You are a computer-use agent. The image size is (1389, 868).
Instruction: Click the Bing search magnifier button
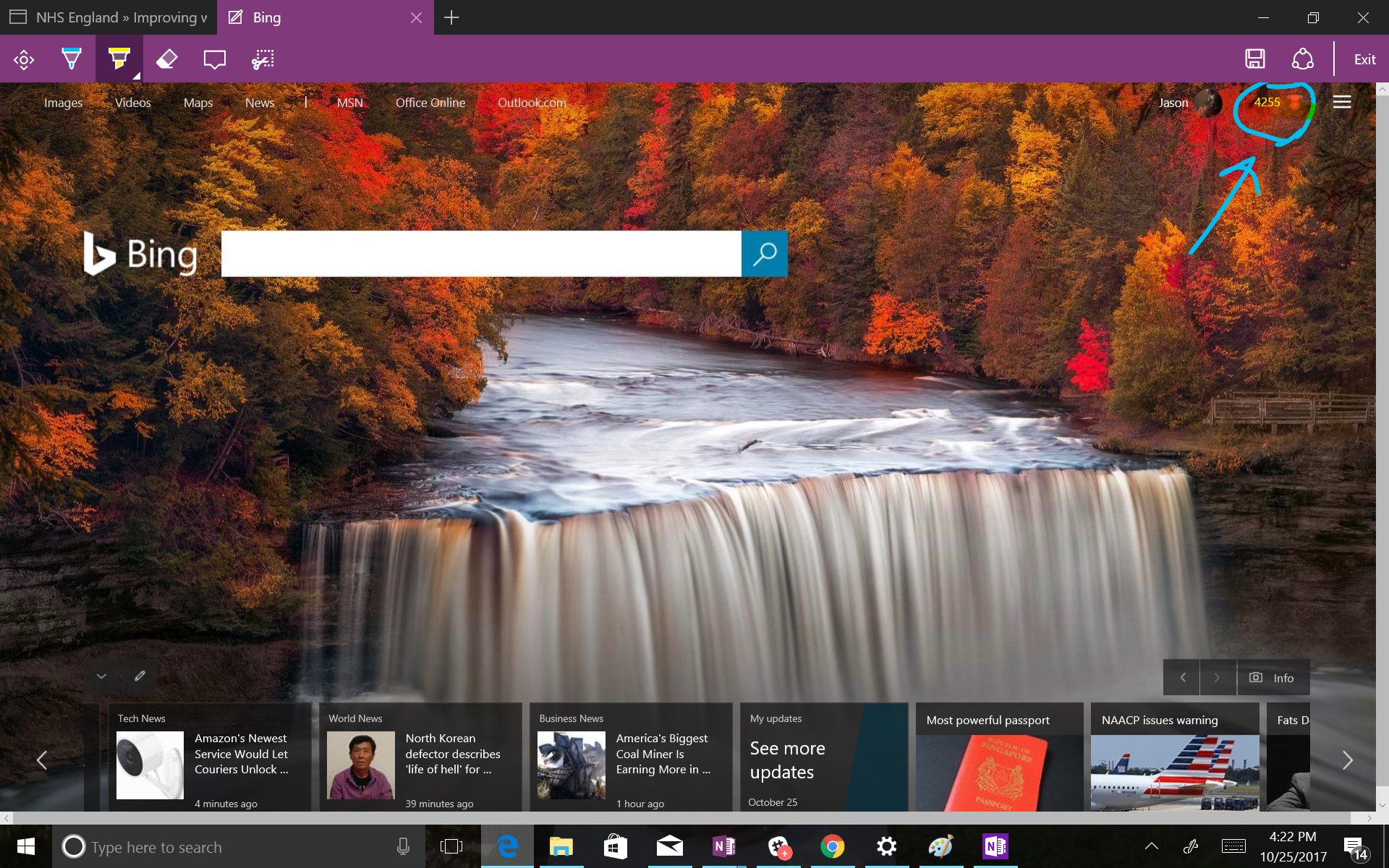click(x=765, y=254)
